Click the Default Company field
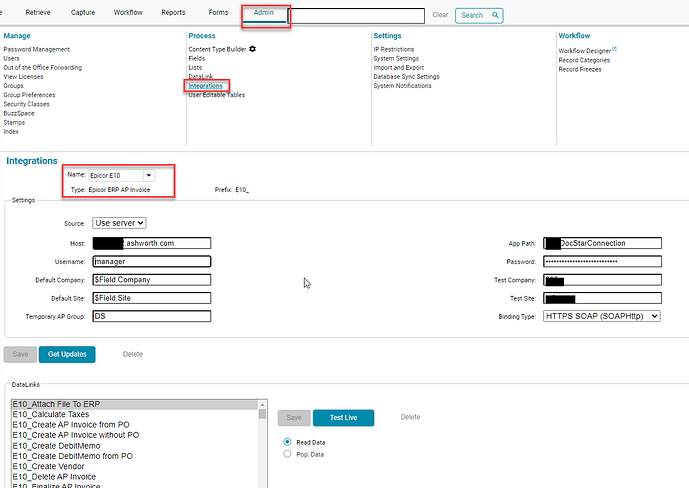This screenshot has height=488, width=689. point(152,280)
